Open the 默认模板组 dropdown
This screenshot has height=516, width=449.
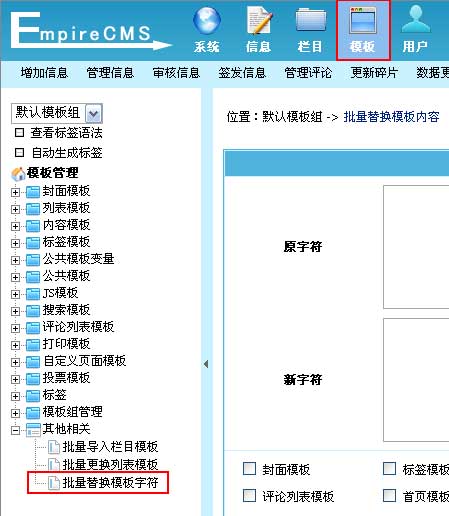click(57, 113)
